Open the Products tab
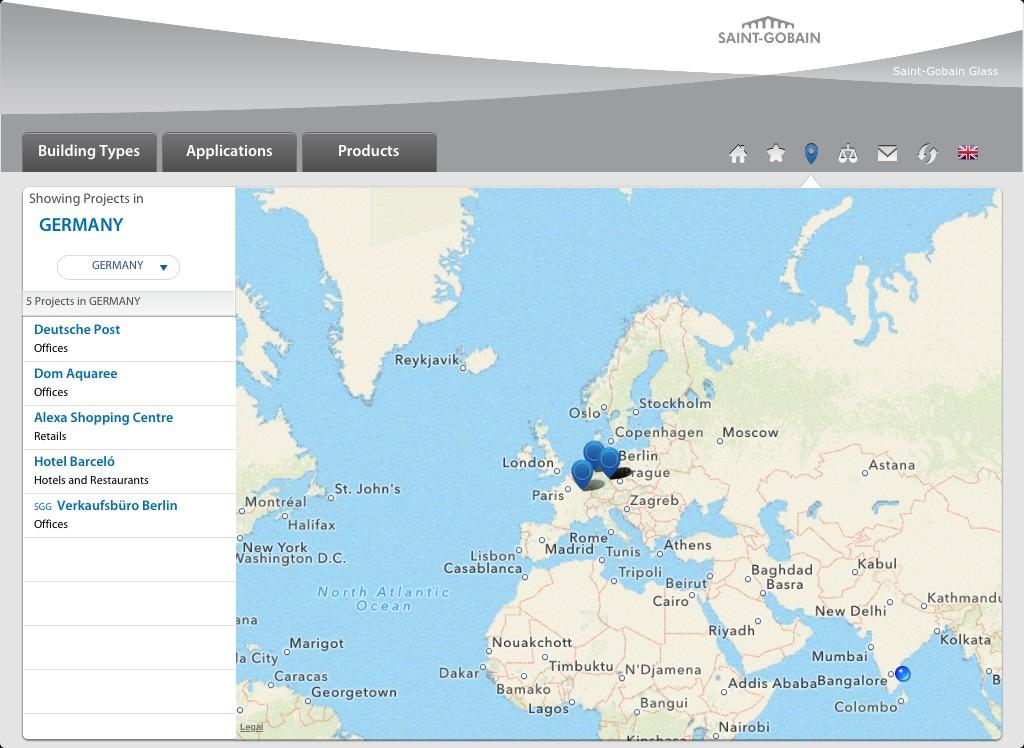This screenshot has height=748, width=1024. coord(369,152)
